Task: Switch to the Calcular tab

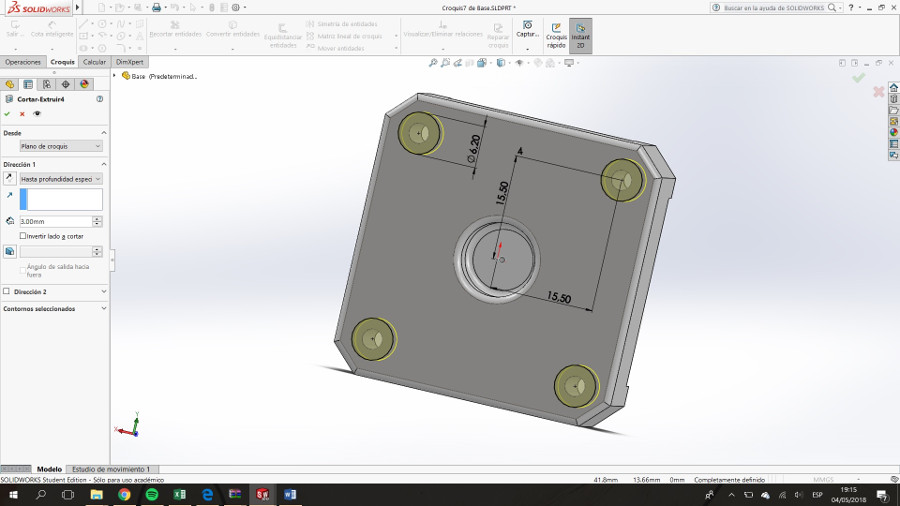Action: 94,62
